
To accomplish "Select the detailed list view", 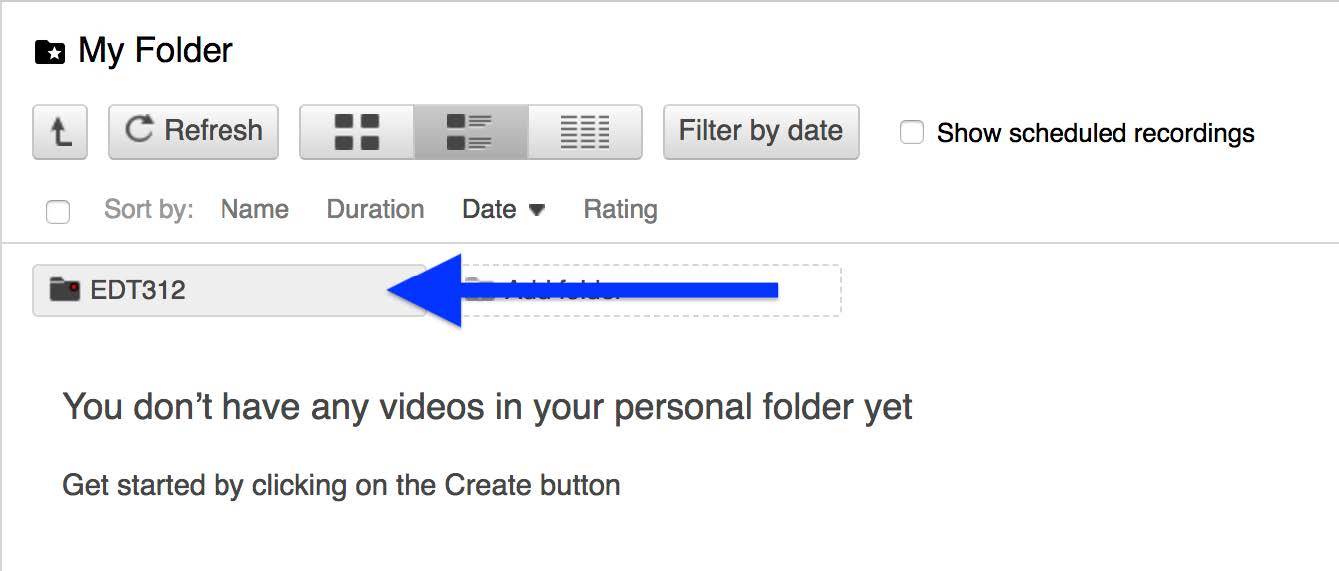I will [470, 132].
